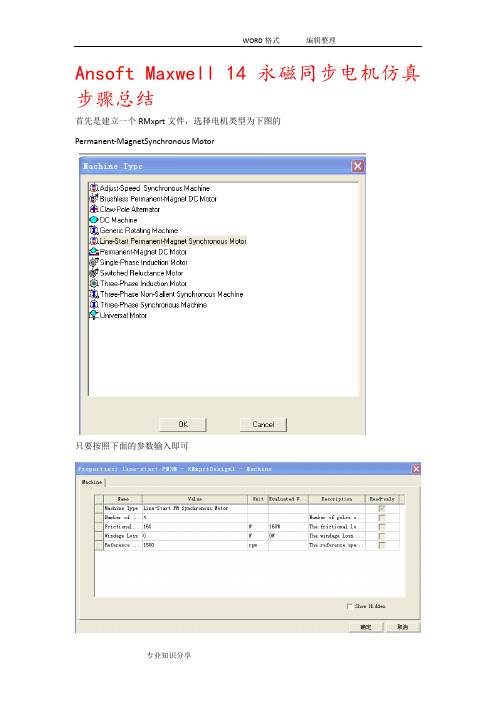Enable the Show Hidden checkbox
This screenshot has width=496, height=702.
pos(349,606)
